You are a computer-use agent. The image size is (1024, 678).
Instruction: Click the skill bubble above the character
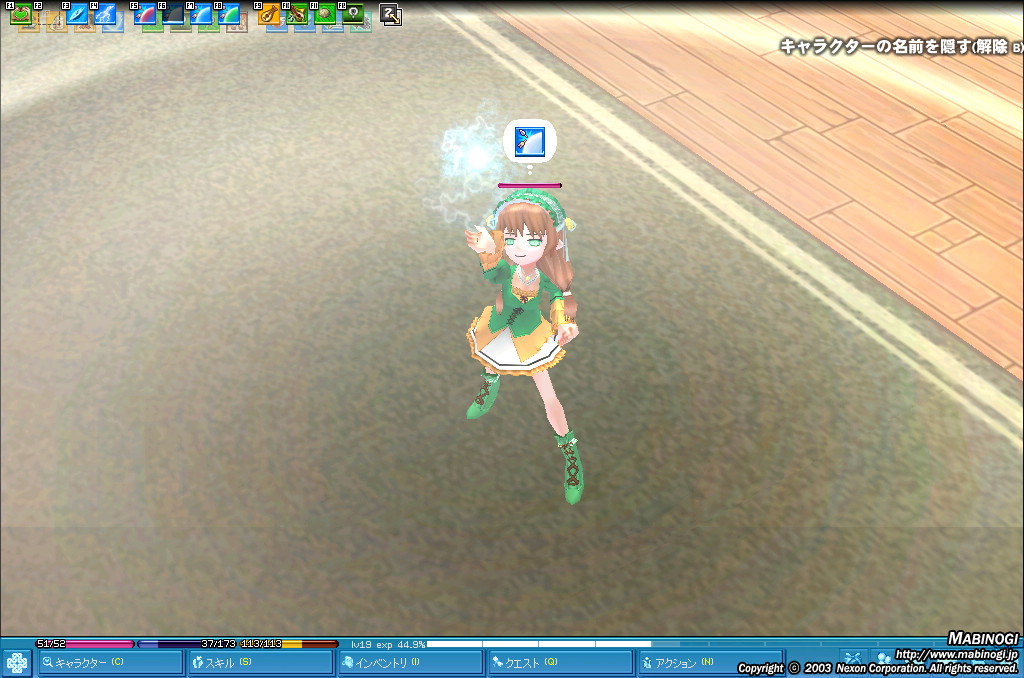coord(530,142)
